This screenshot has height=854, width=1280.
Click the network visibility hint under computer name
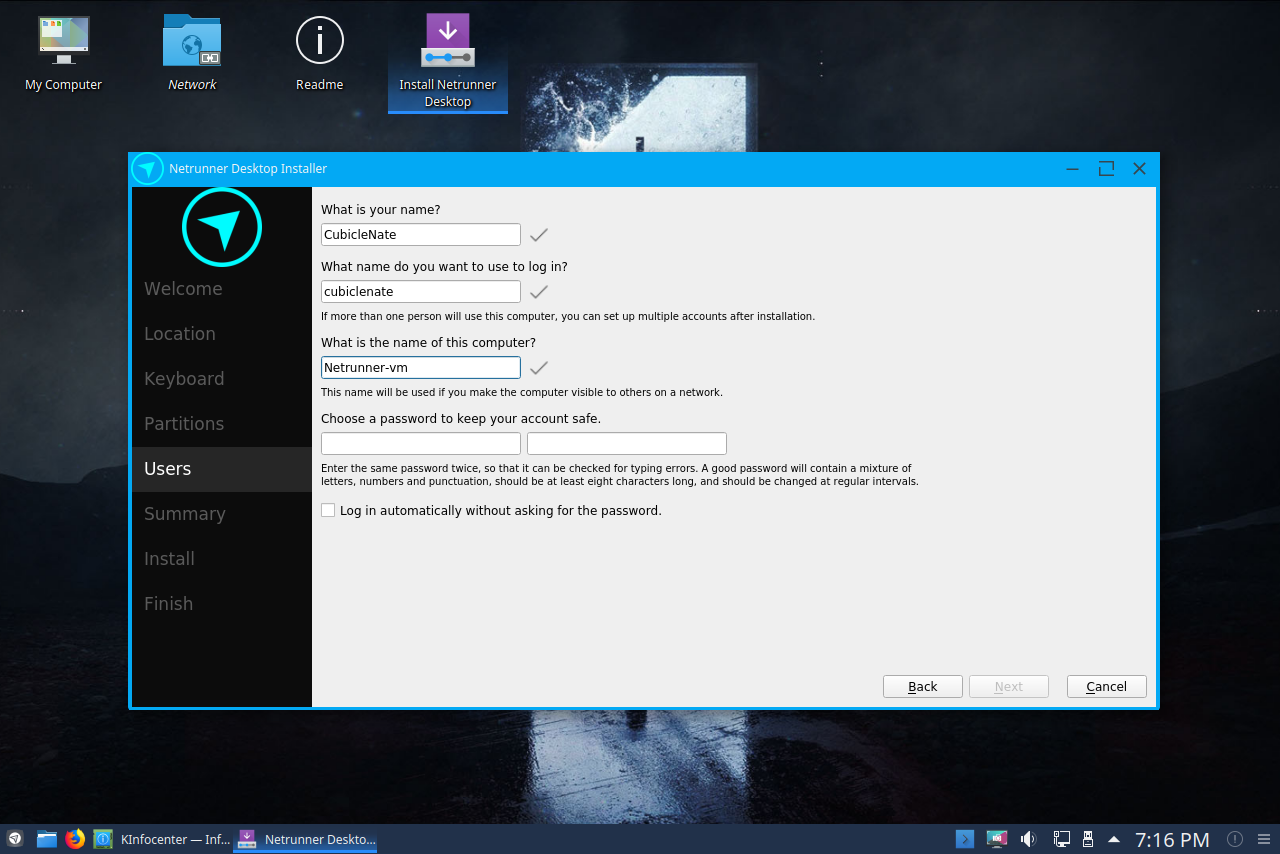(x=522, y=392)
